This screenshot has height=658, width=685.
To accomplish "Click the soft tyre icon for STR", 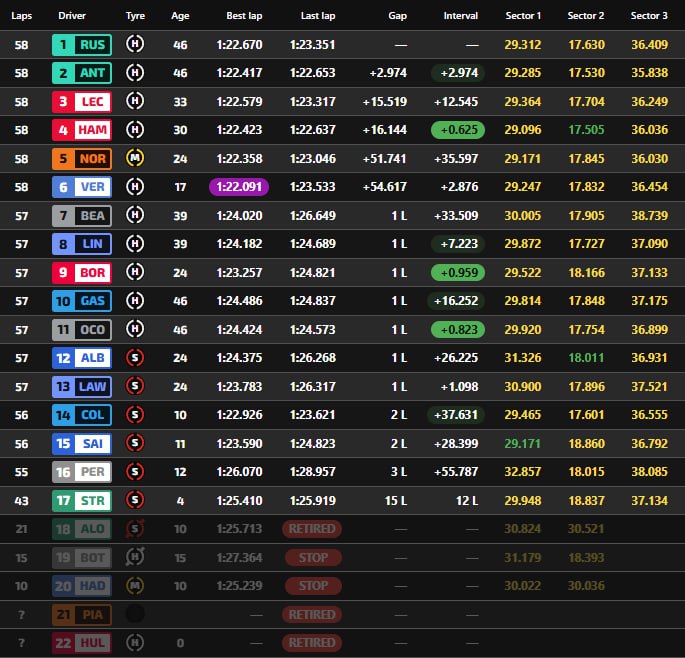I will tap(136, 499).
